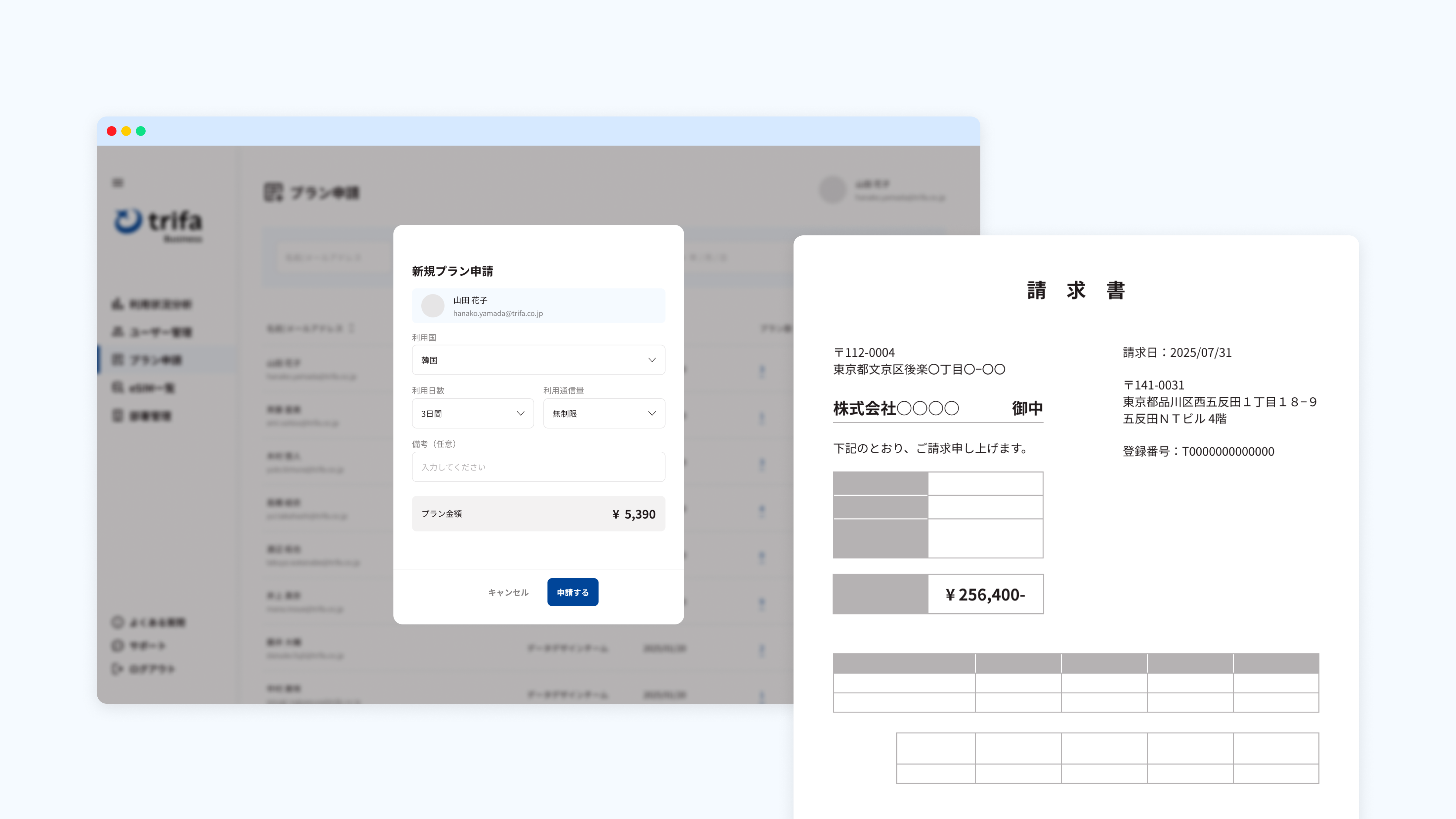Click the キャンセル cancel button
1456x819 pixels.
pos(508,592)
